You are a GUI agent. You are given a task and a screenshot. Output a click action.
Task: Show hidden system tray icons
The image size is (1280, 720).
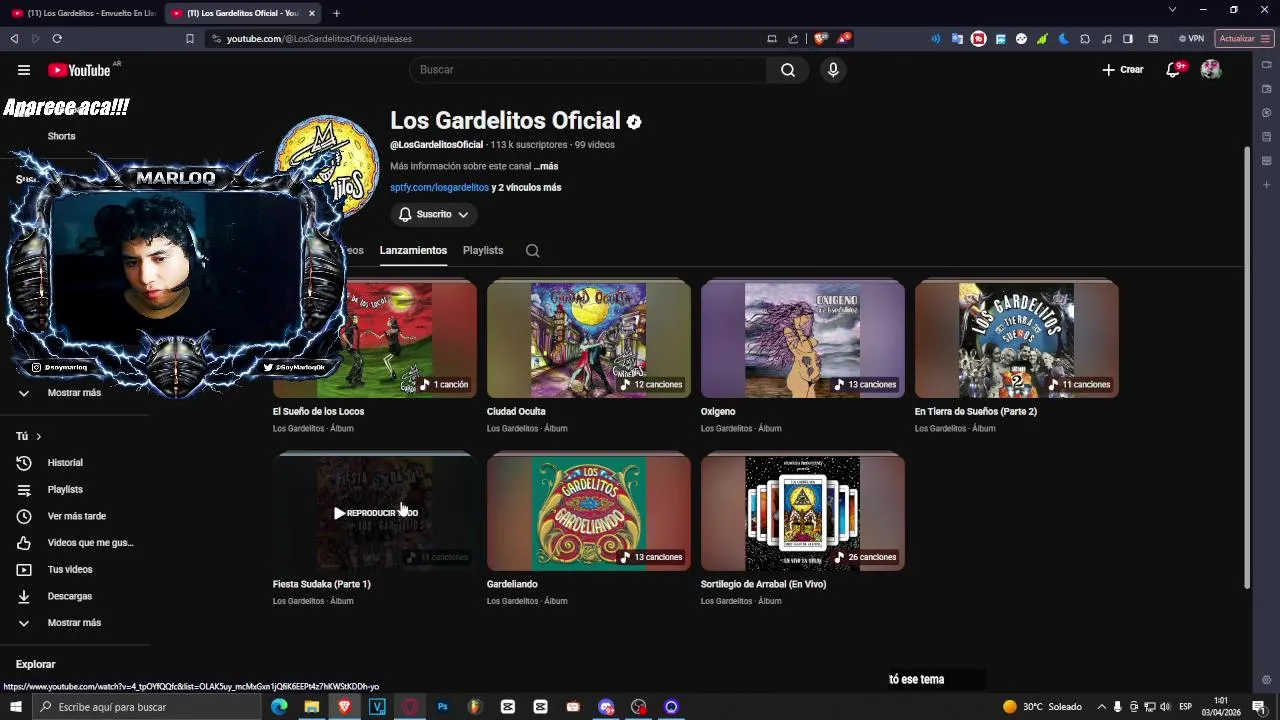click(x=1101, y=707)
